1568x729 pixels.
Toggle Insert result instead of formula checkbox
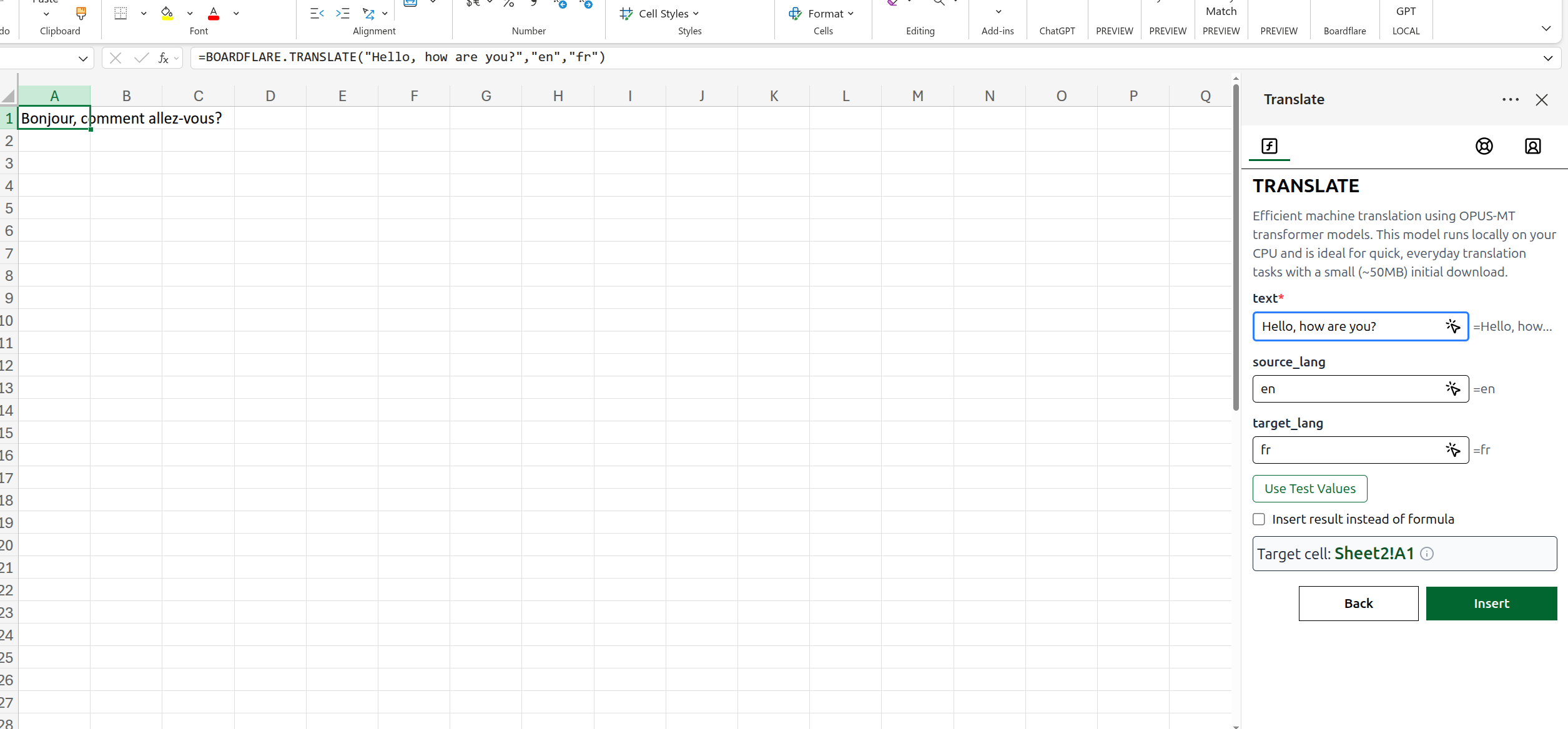pyautogui.click(x=1259, y=519)
